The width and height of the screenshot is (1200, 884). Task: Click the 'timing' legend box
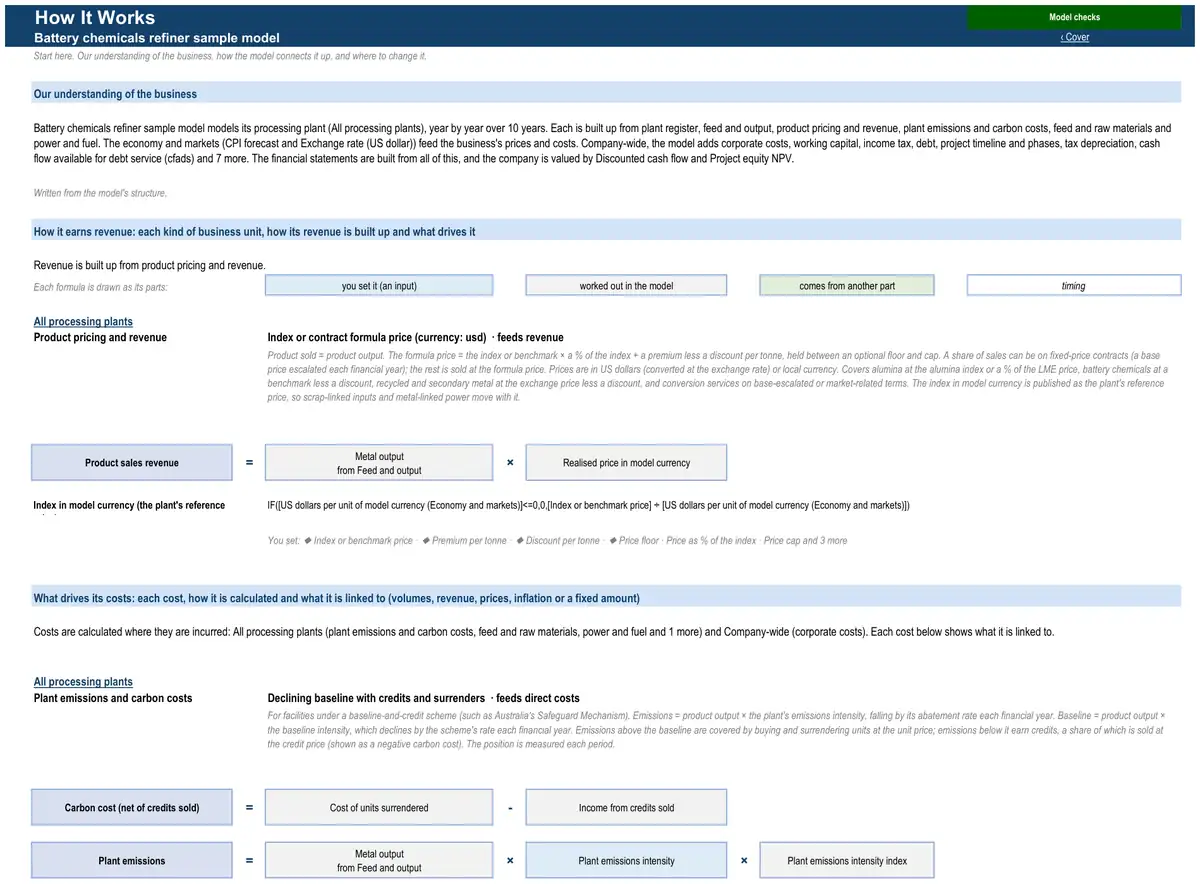point(1074,286)
